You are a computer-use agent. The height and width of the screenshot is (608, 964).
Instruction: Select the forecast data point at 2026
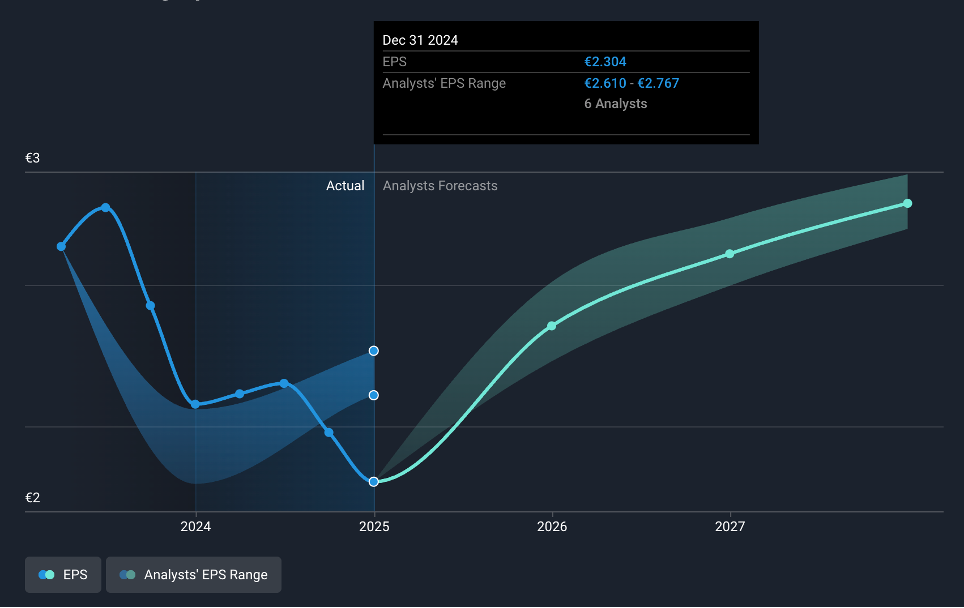coord(551,326)
